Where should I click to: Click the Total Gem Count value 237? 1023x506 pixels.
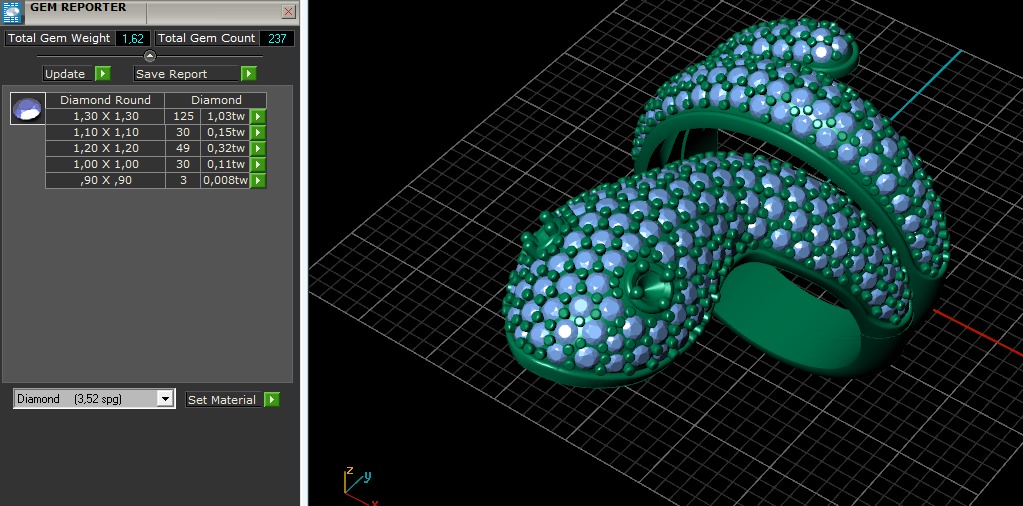[277, 38]
